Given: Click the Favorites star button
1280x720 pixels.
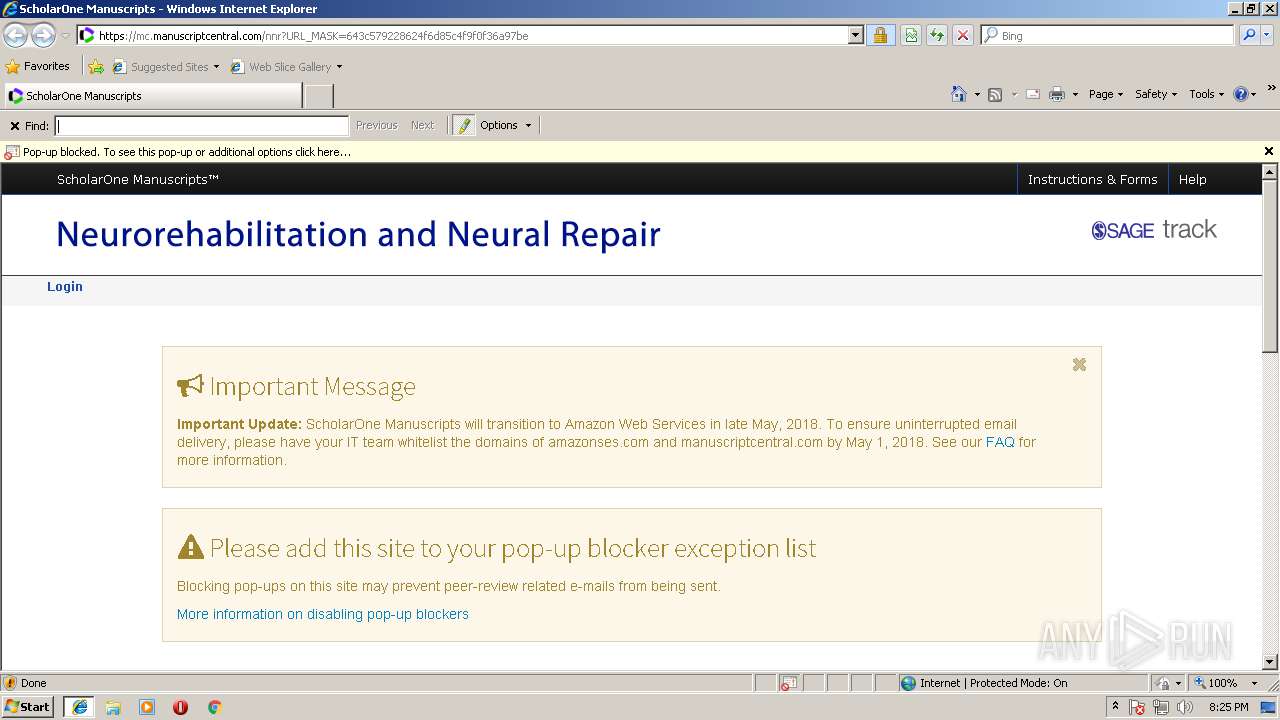Looking at the screenshot, I should coord(38,66).
